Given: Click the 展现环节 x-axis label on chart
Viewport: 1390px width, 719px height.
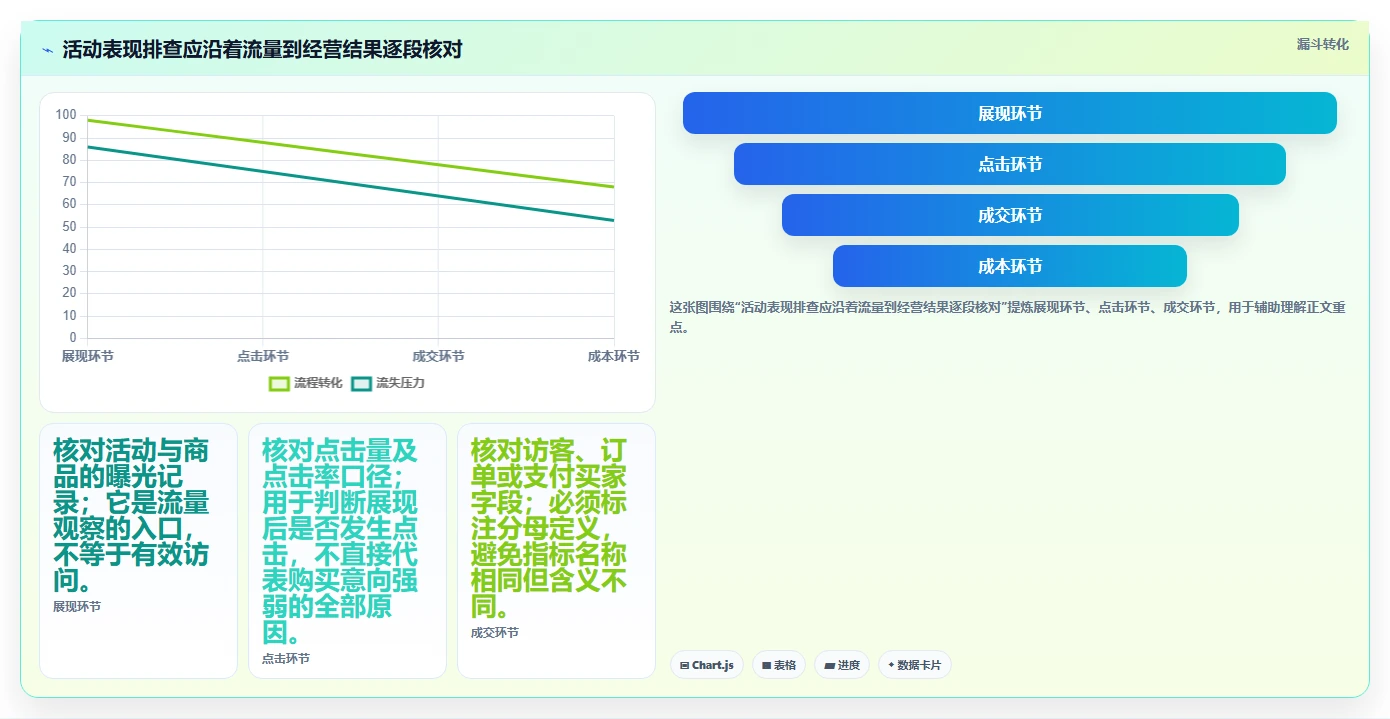Looking at the screenshot, I should [87, 357].
